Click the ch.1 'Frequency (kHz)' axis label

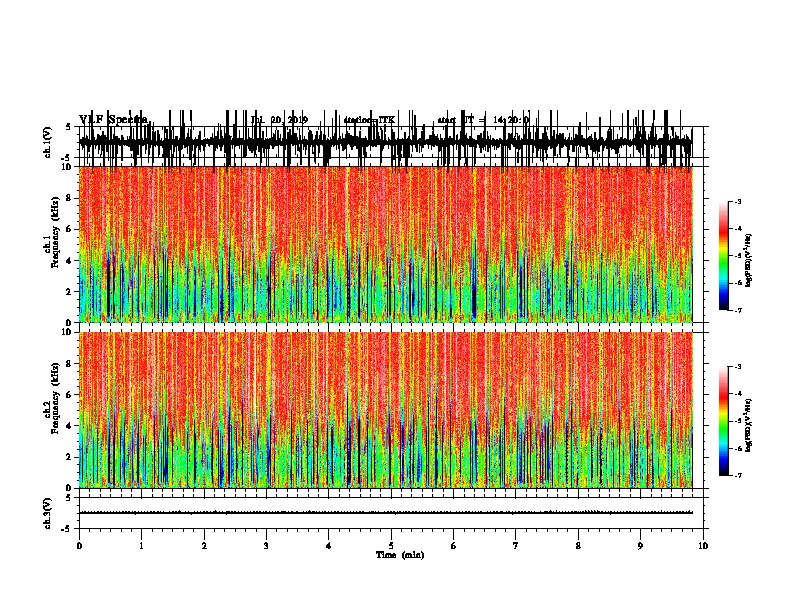(x=55, y=230)
